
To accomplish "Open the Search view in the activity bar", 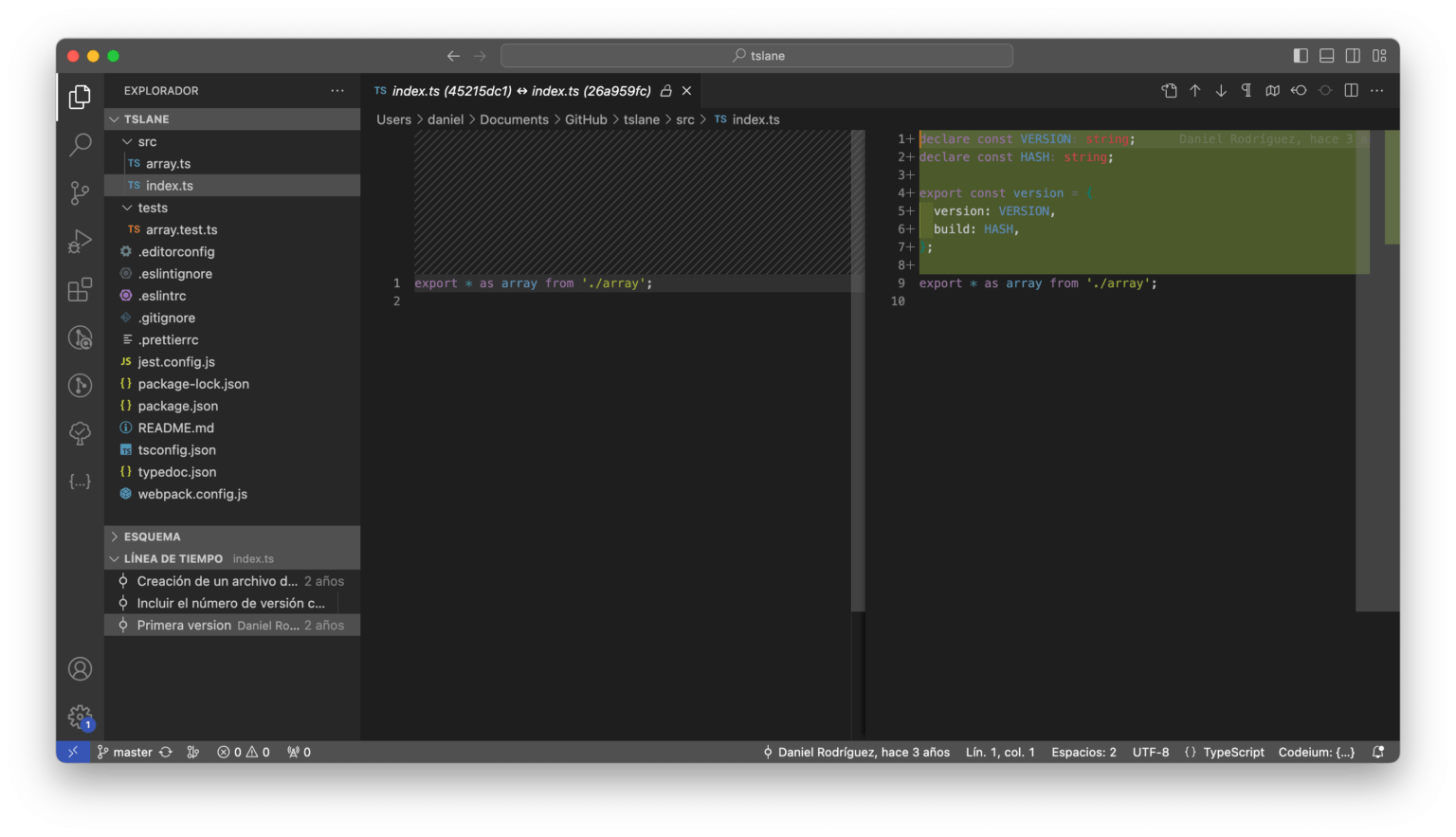I will tap(80, 144).
